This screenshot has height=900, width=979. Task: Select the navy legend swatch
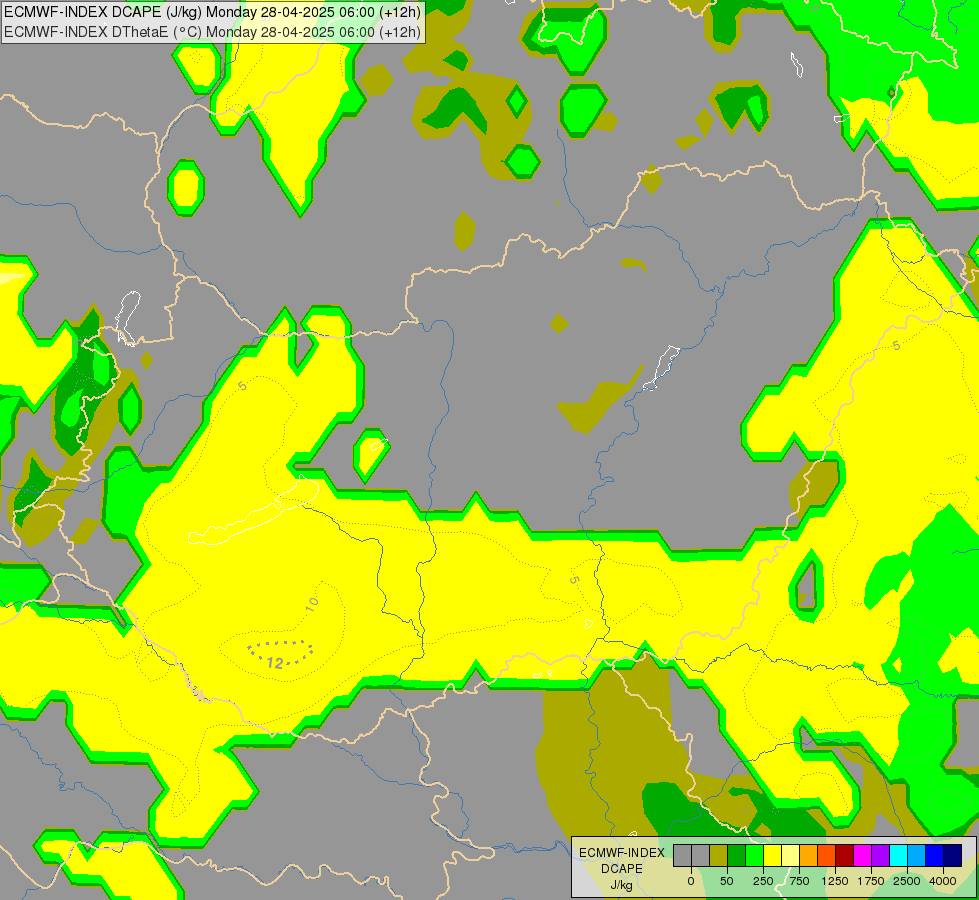pos(953,856)
